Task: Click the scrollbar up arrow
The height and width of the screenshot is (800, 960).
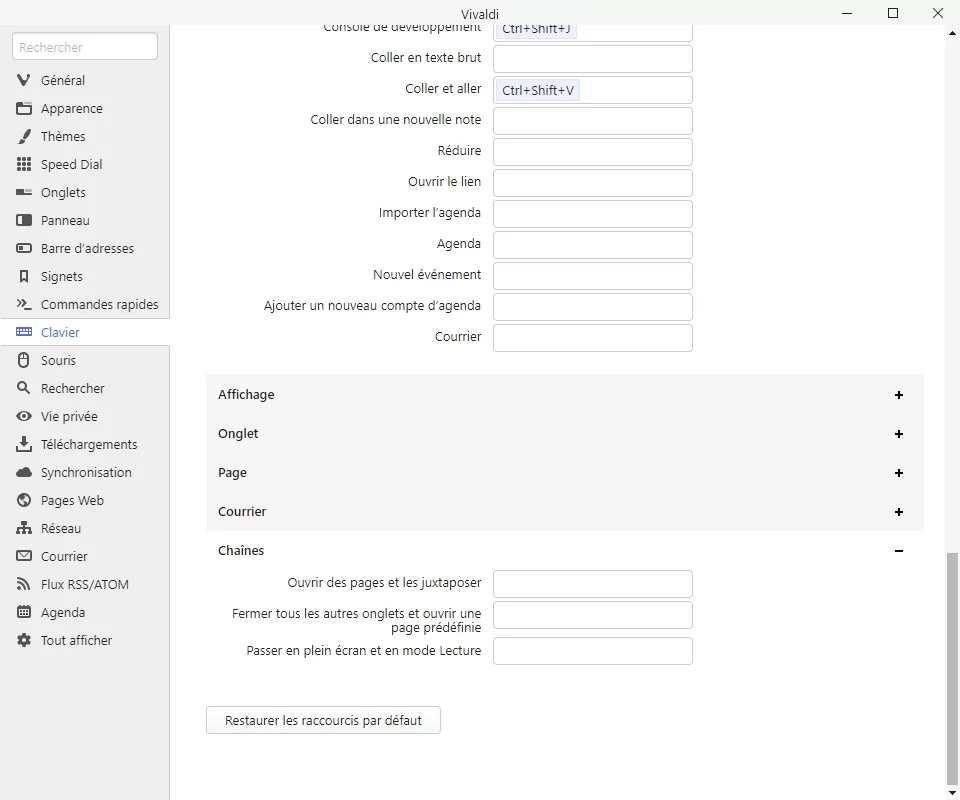Action: coord(952,34)
